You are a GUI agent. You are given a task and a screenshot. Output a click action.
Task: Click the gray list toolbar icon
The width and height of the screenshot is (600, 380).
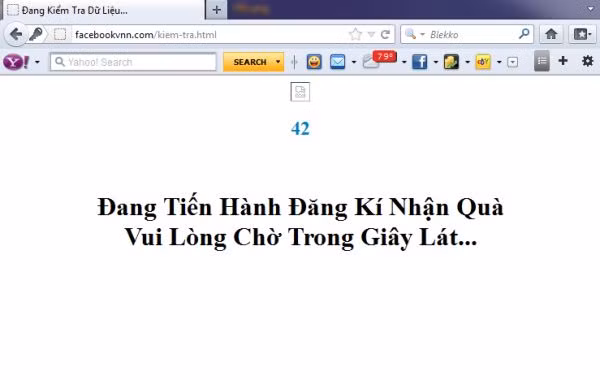click(x=542, y=61)
